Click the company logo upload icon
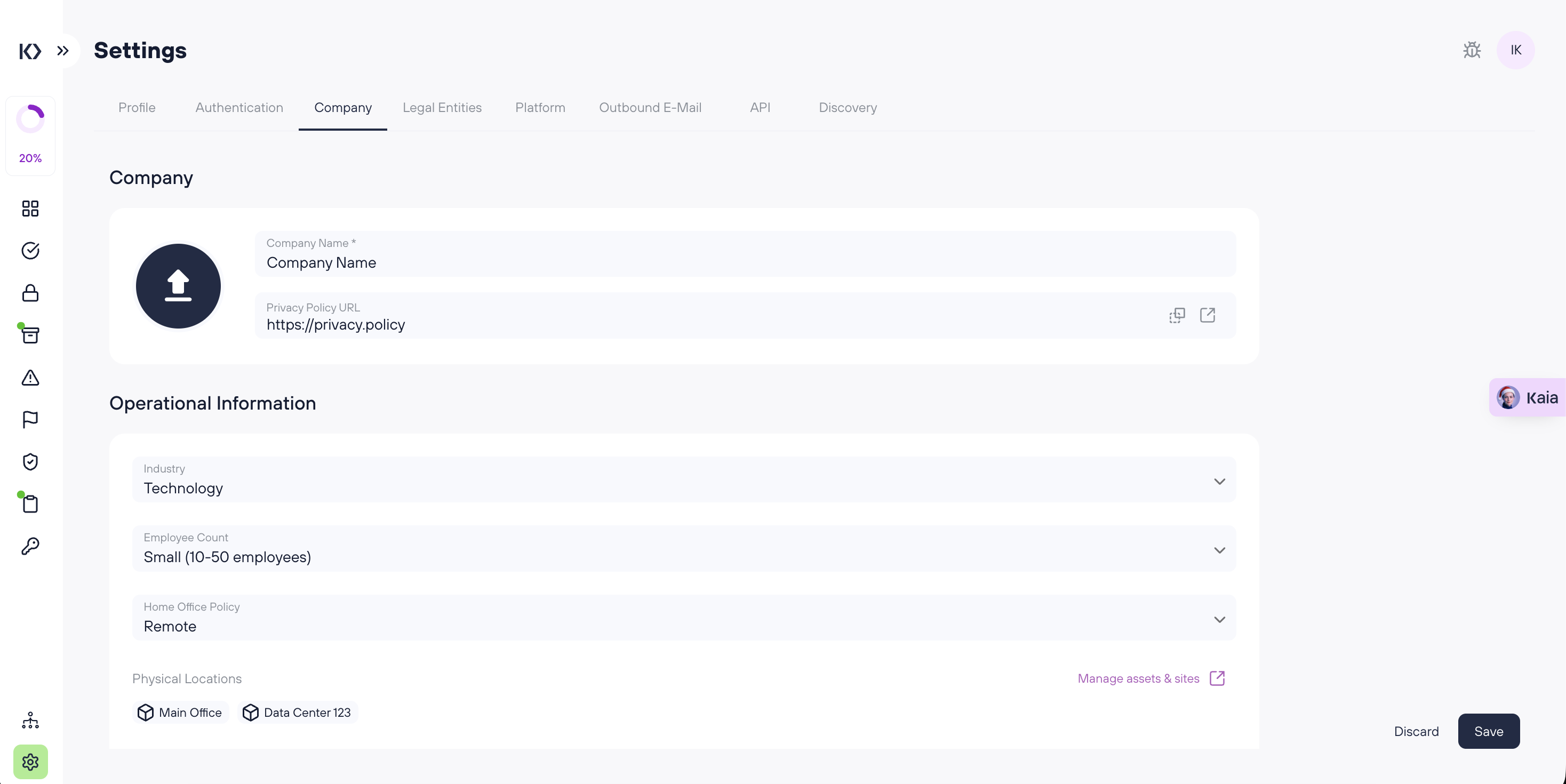 178,286
